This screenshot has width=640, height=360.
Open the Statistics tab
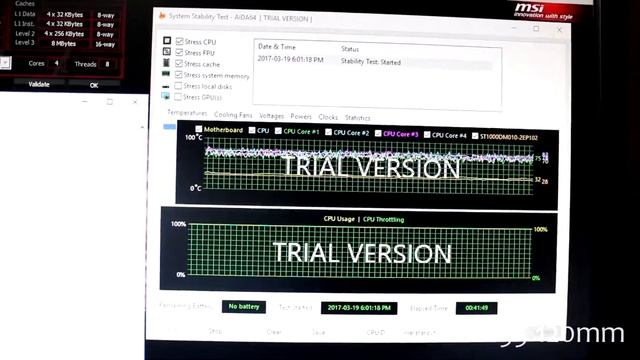coord(357,118)
